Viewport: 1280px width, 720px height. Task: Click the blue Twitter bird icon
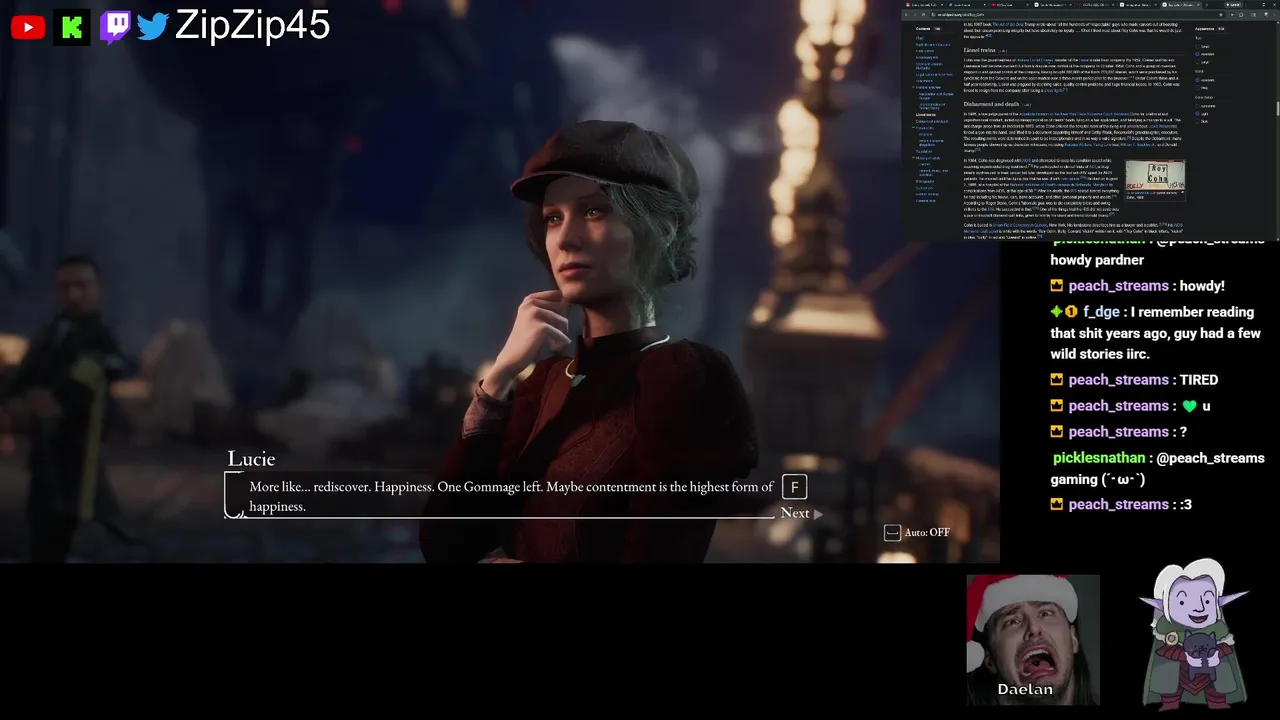(153, 27)
